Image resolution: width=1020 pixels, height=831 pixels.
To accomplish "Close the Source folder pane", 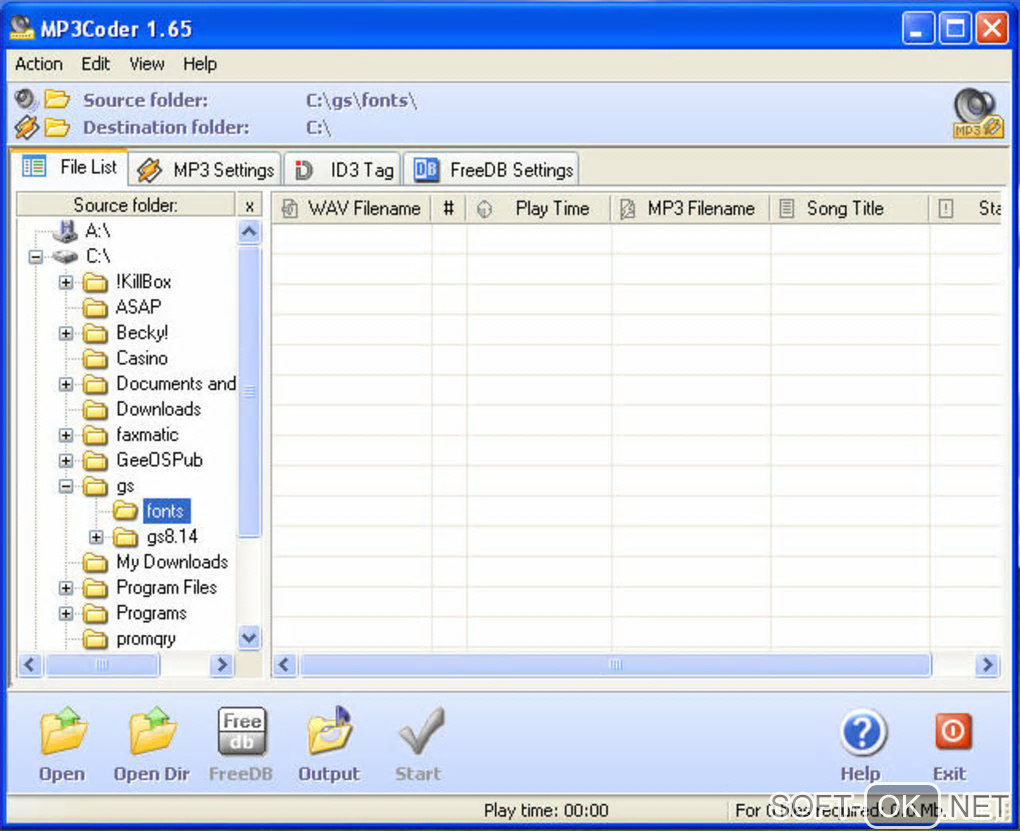I will click(x=250, y=206).
